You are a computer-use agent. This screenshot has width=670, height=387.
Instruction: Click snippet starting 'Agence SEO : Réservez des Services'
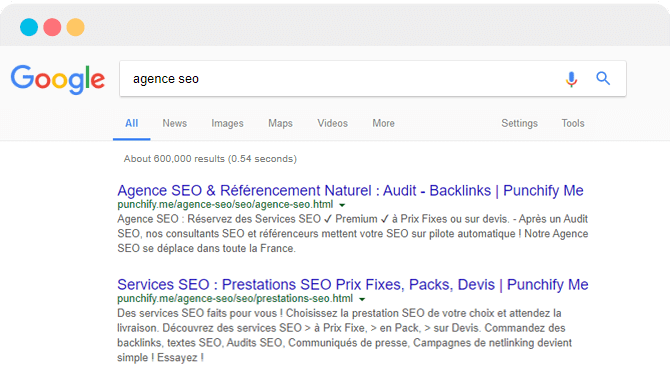click(x=353, y=234)
